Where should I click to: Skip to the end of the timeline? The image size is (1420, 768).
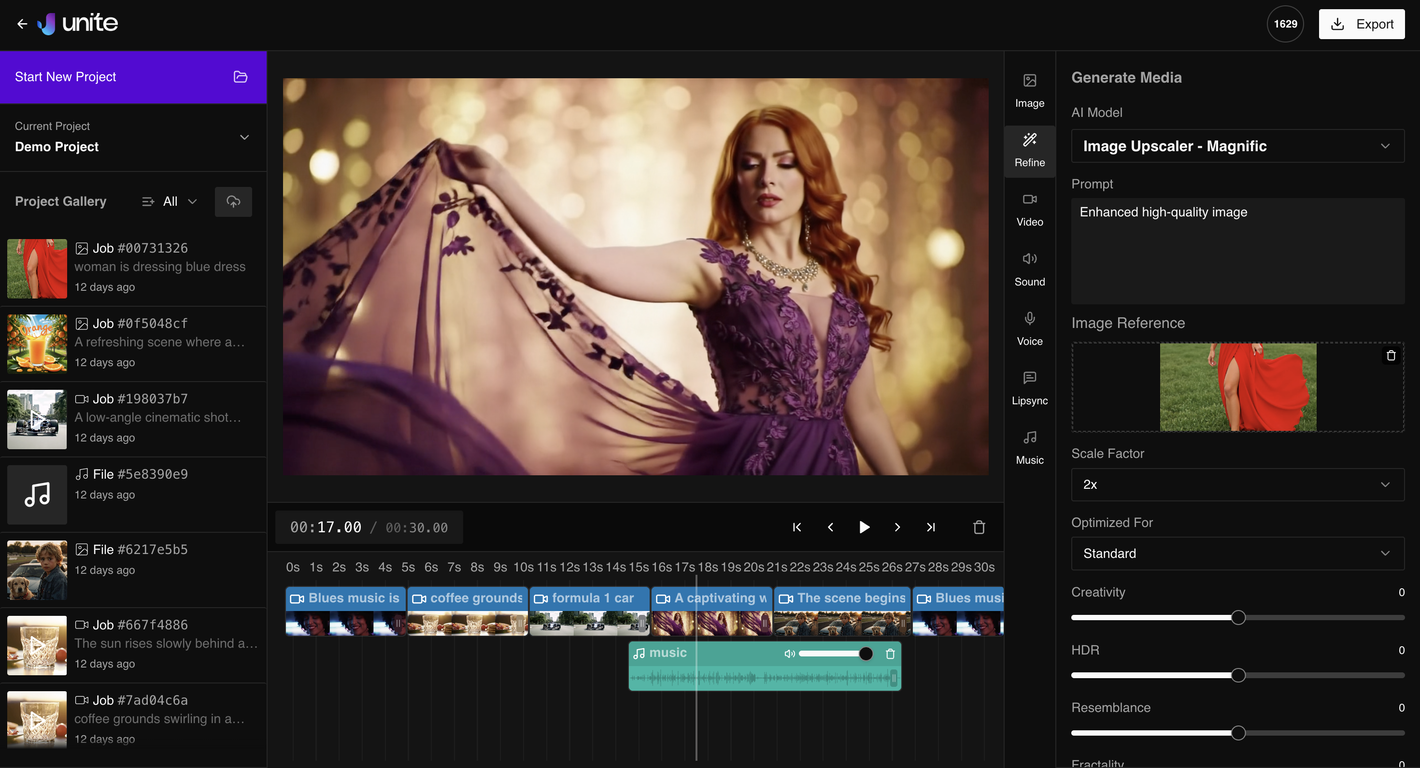pos(930,527)
